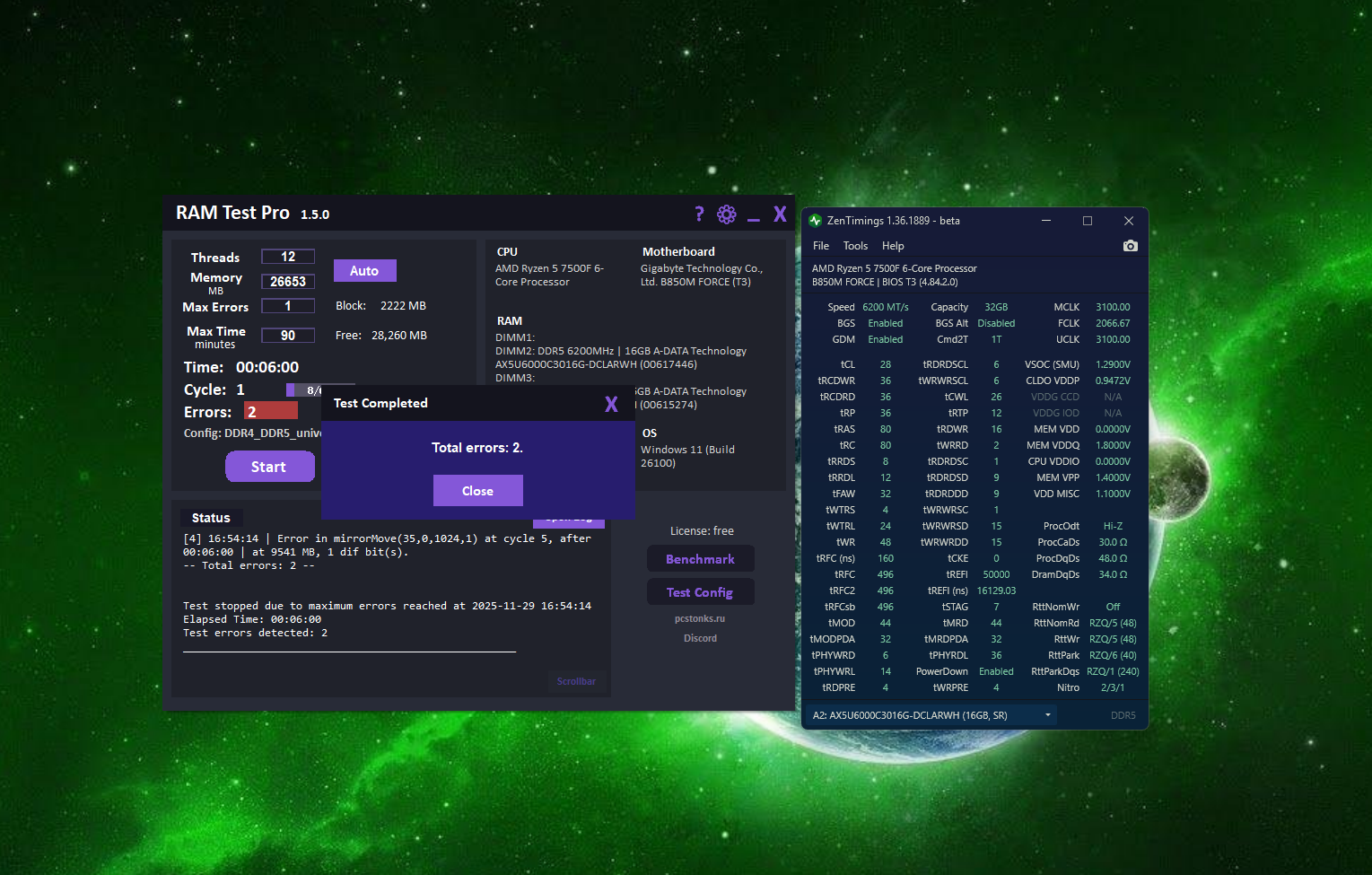
Task: Minimize the RAM Test Pro window
Action: tap(754, 219)
